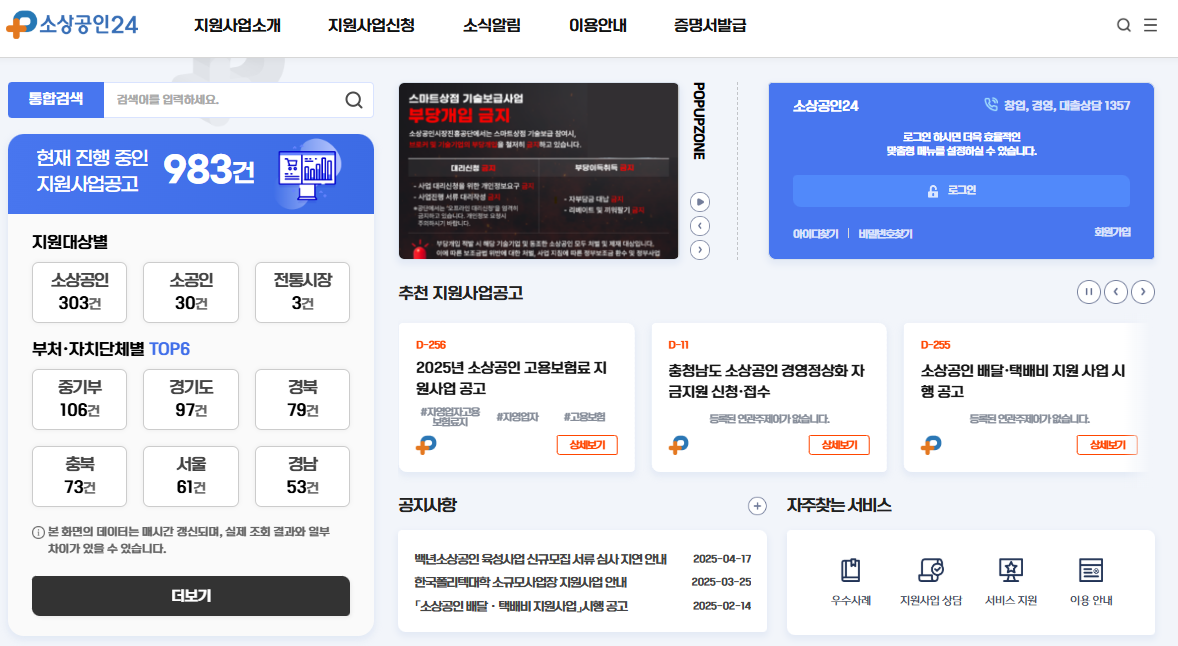The height and width of the screenshot is (646, 1178).
Task: Click the #자영업자 hashtag
Action: tap(518, 417)
